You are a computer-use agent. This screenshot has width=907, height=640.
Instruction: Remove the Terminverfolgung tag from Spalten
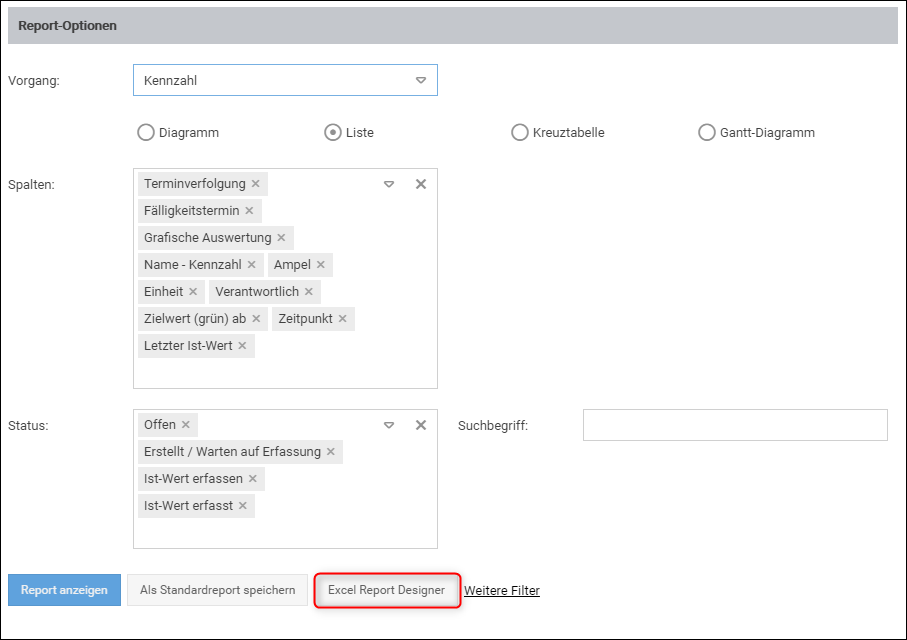(256, 184)
